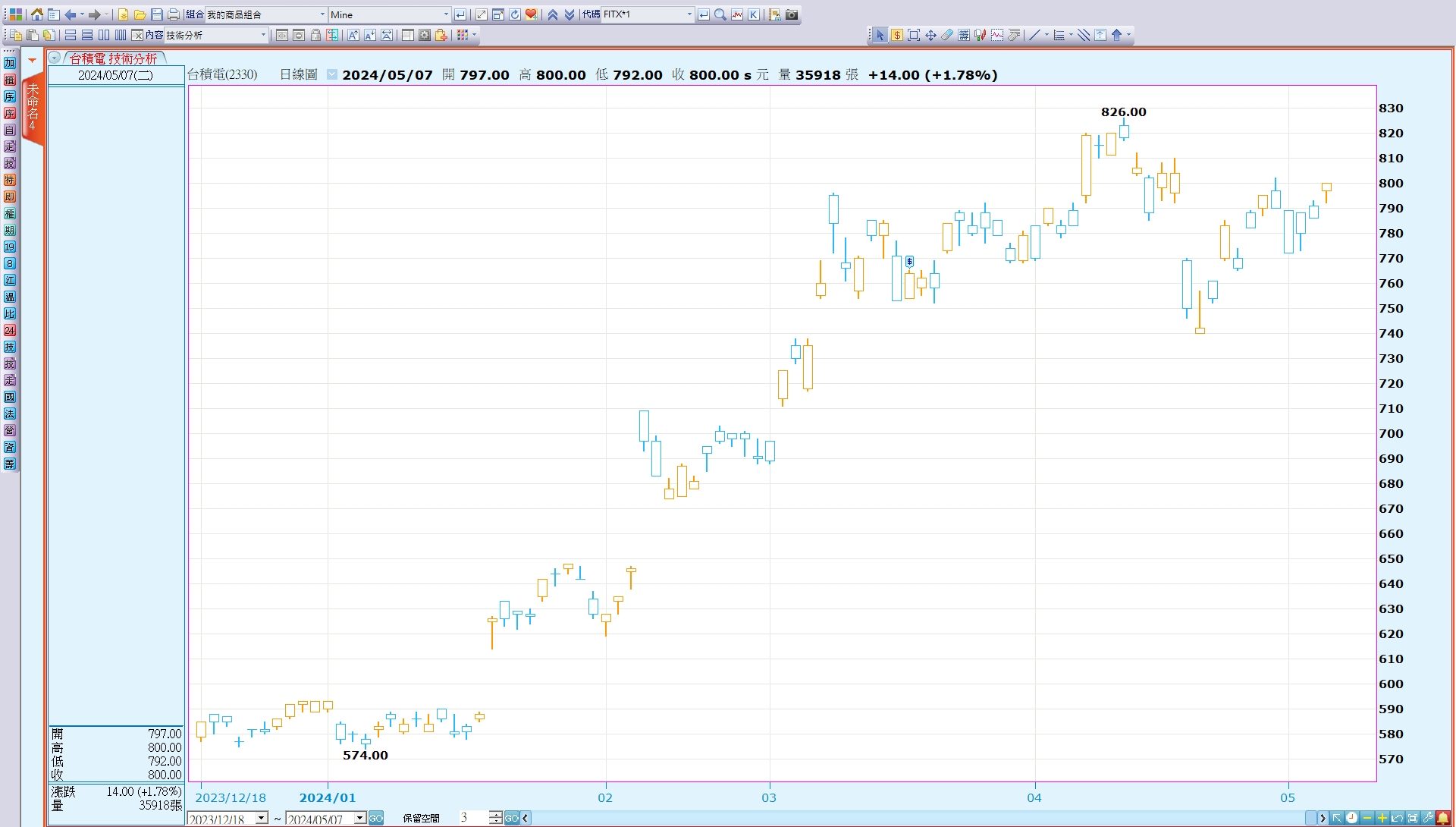Save with the floppy disk icon
Screen dimensions: 1456x827
click(156, 14)
